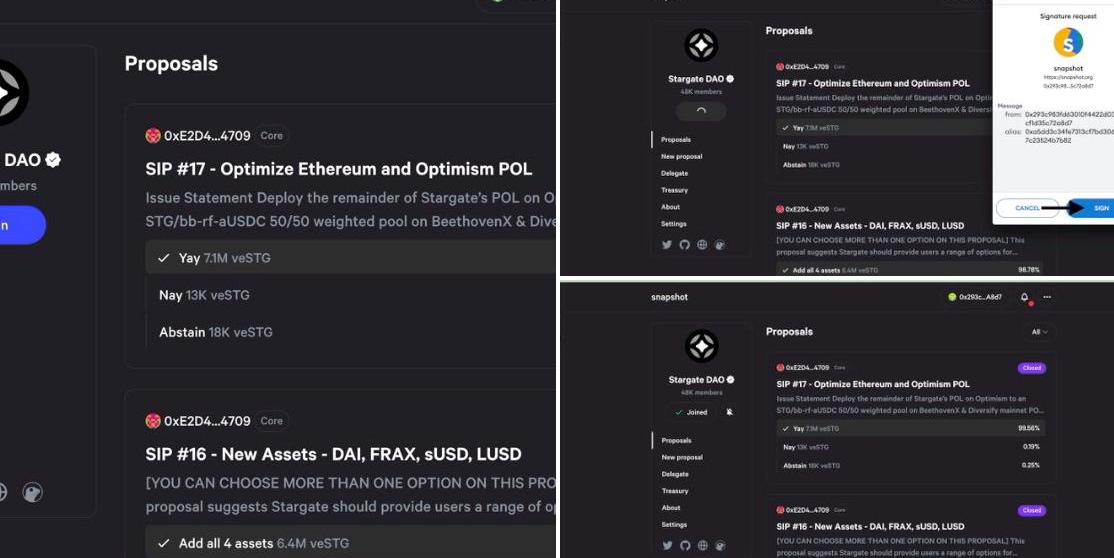Click the snapshot wordmark in the header
Image resolution: width=1114 pixels, height=558 pixels.
point(669,297)
